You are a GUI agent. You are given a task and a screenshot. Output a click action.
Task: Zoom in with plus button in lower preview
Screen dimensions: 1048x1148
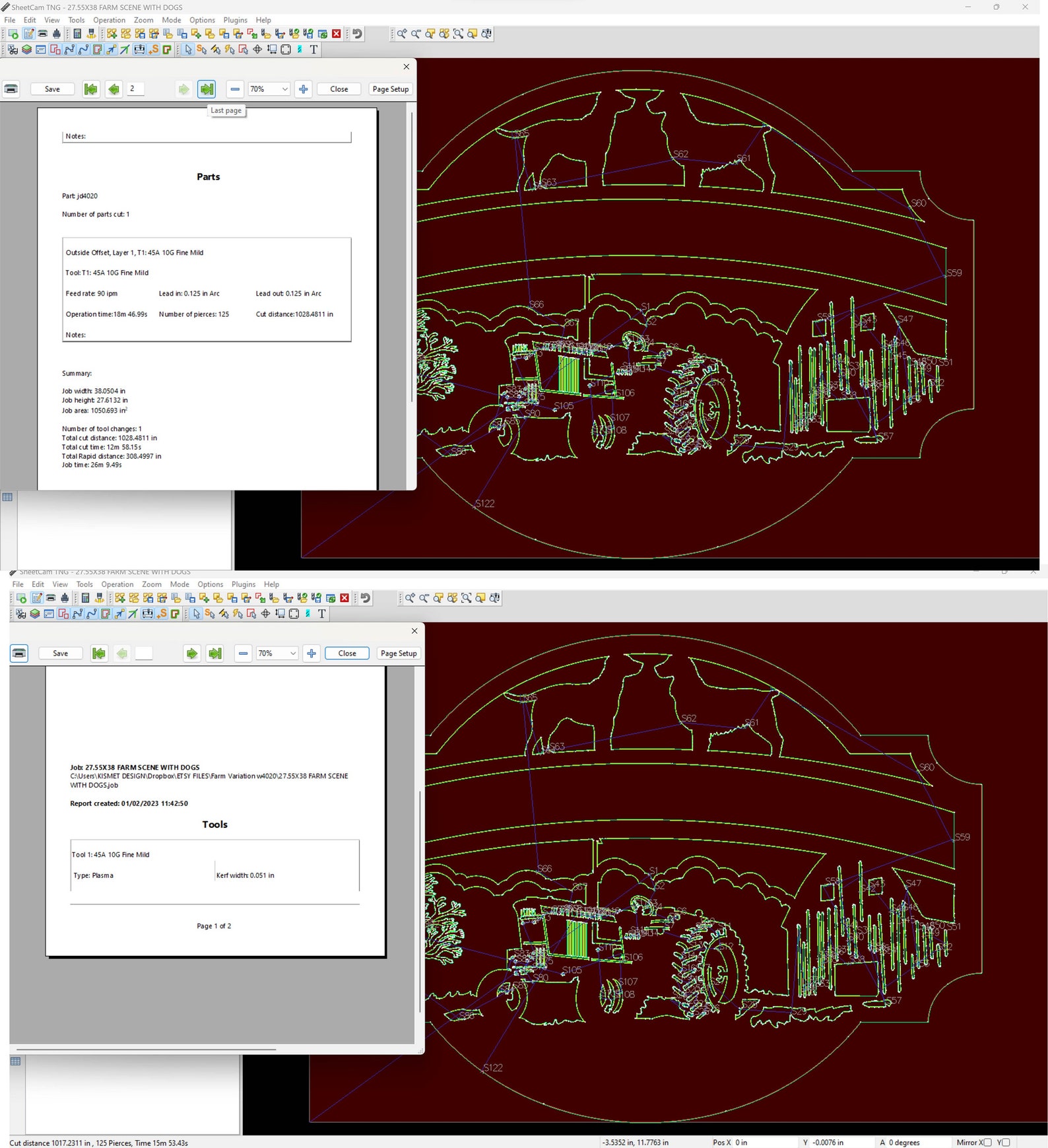pos(311,654)
